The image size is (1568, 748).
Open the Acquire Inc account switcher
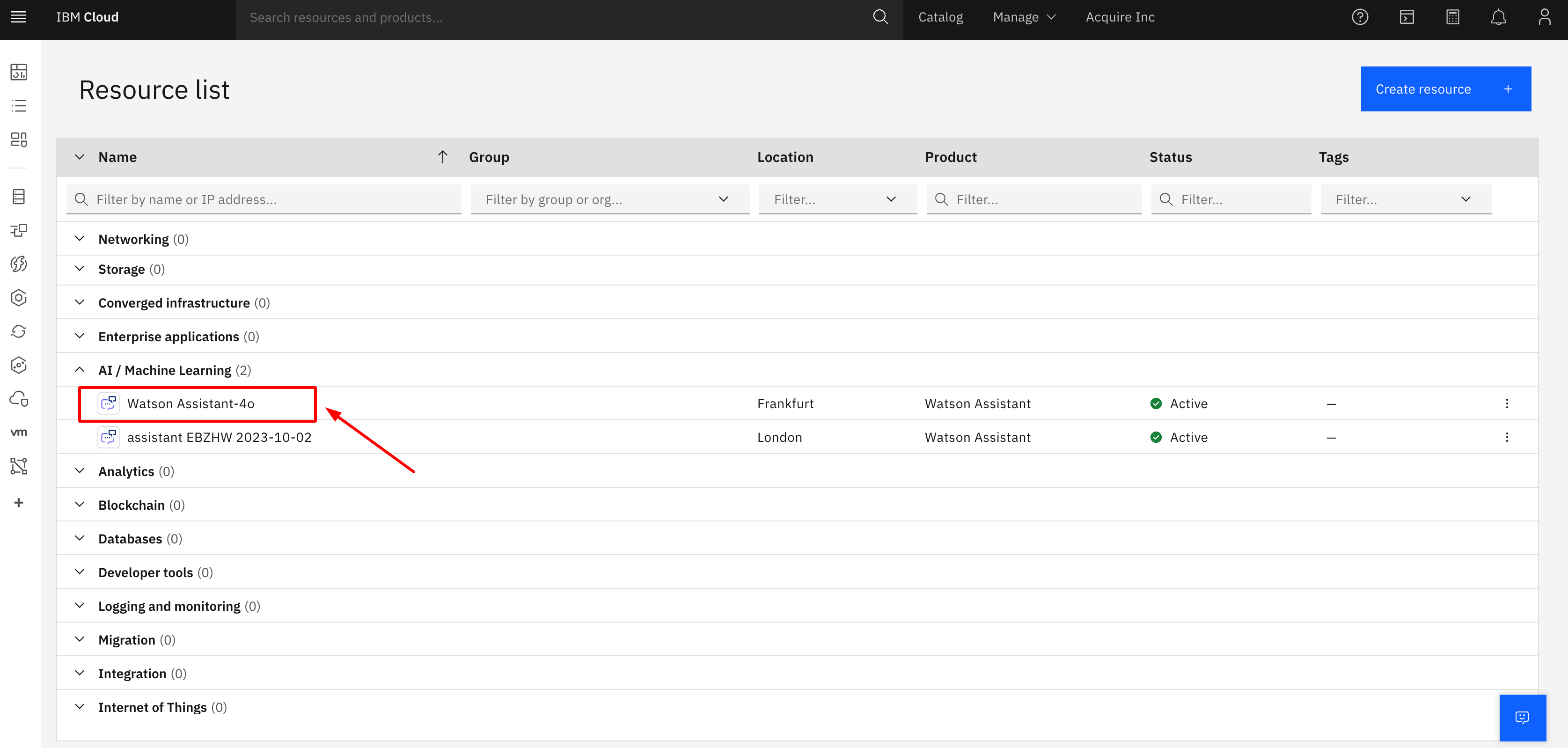[1120, 17]
